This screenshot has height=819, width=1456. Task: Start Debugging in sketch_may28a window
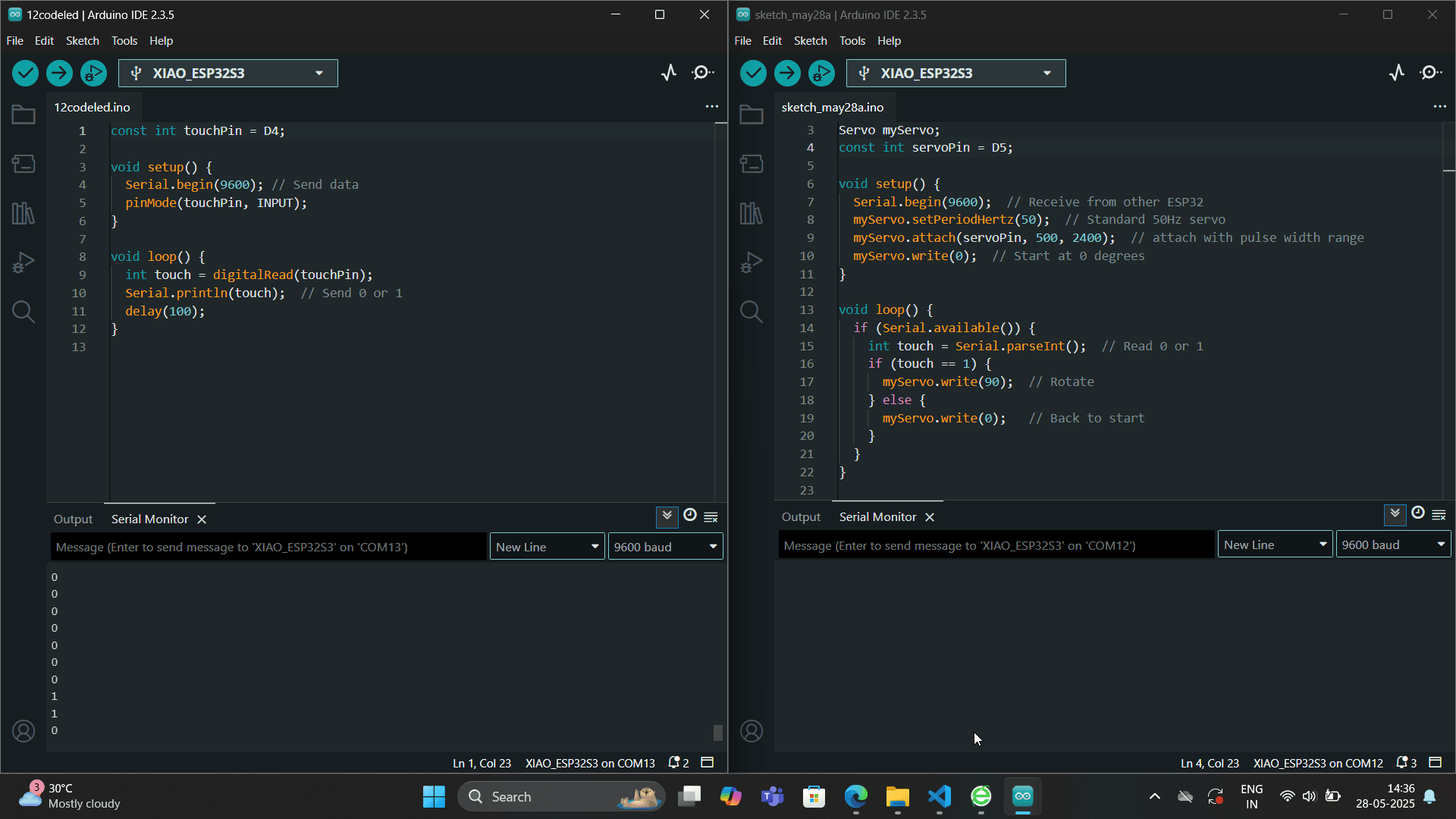pyautogui.click(x=821, y=73)
